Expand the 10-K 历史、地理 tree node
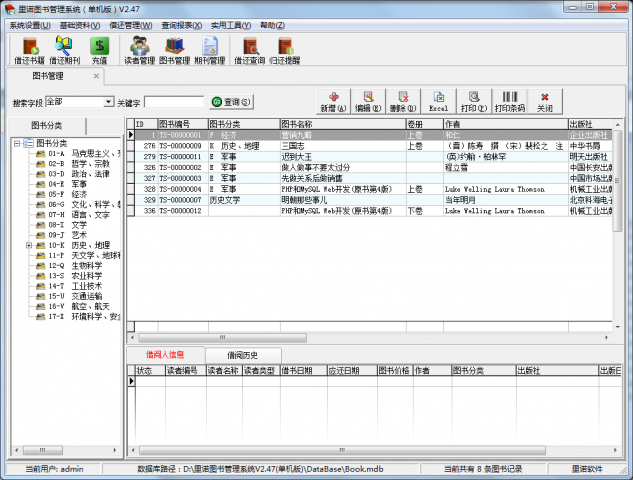Image resolution: width=633 pixels, height=480 pixels. click(x=29, y=245)
